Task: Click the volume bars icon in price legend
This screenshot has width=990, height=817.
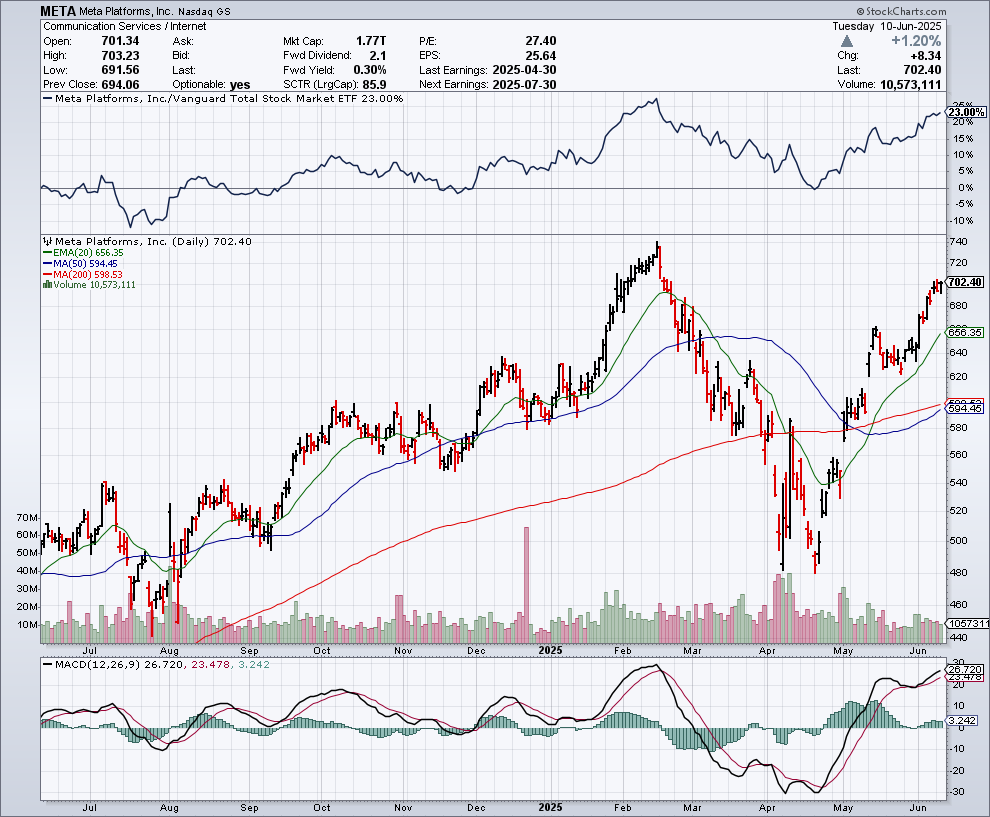Action: (x=47, y=285)
